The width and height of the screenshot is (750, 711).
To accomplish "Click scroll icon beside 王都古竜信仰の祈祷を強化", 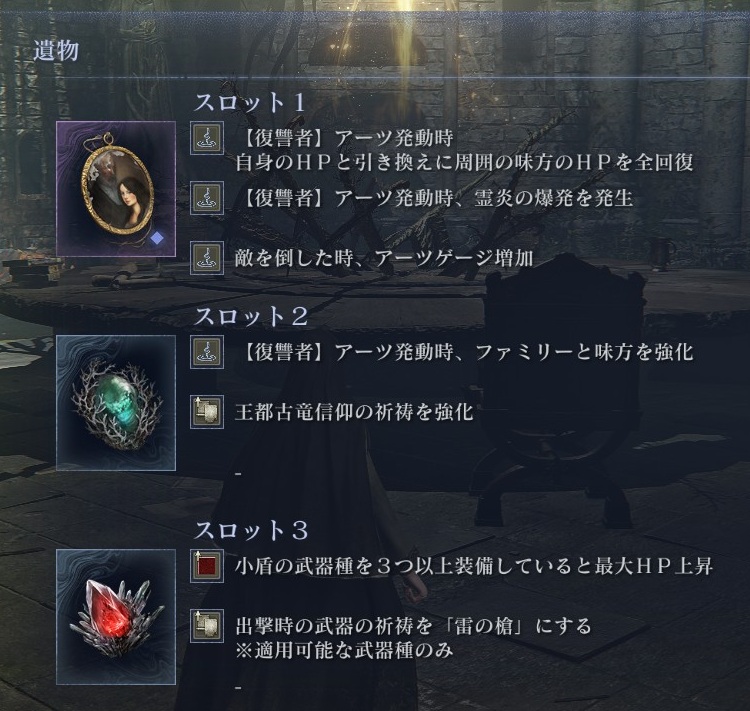I will click(207, 412).
